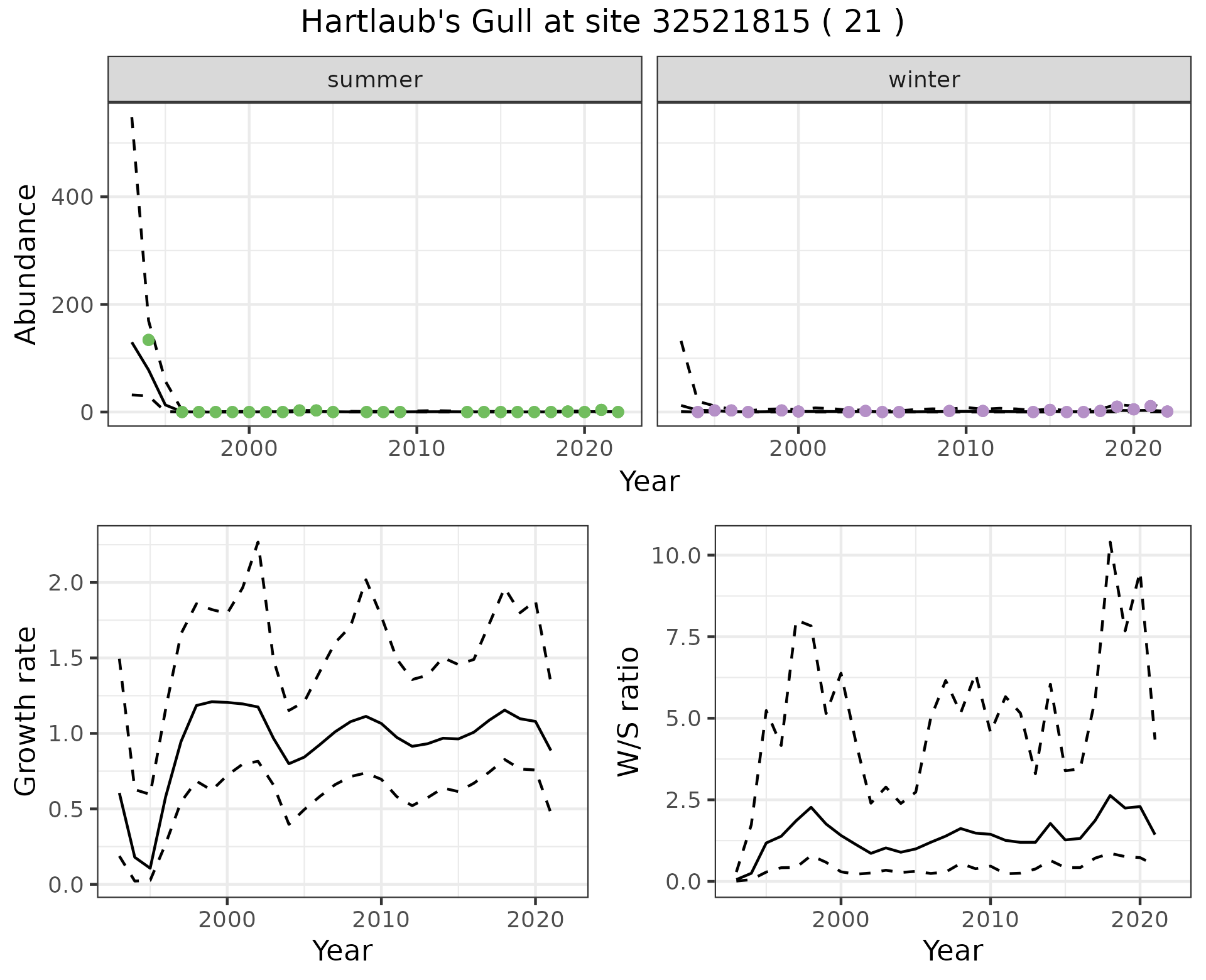The width and height of the screenshot is (1206, 980).
Task: Click the Year label under W/S ratio plot
Action: tap(952, 950)
